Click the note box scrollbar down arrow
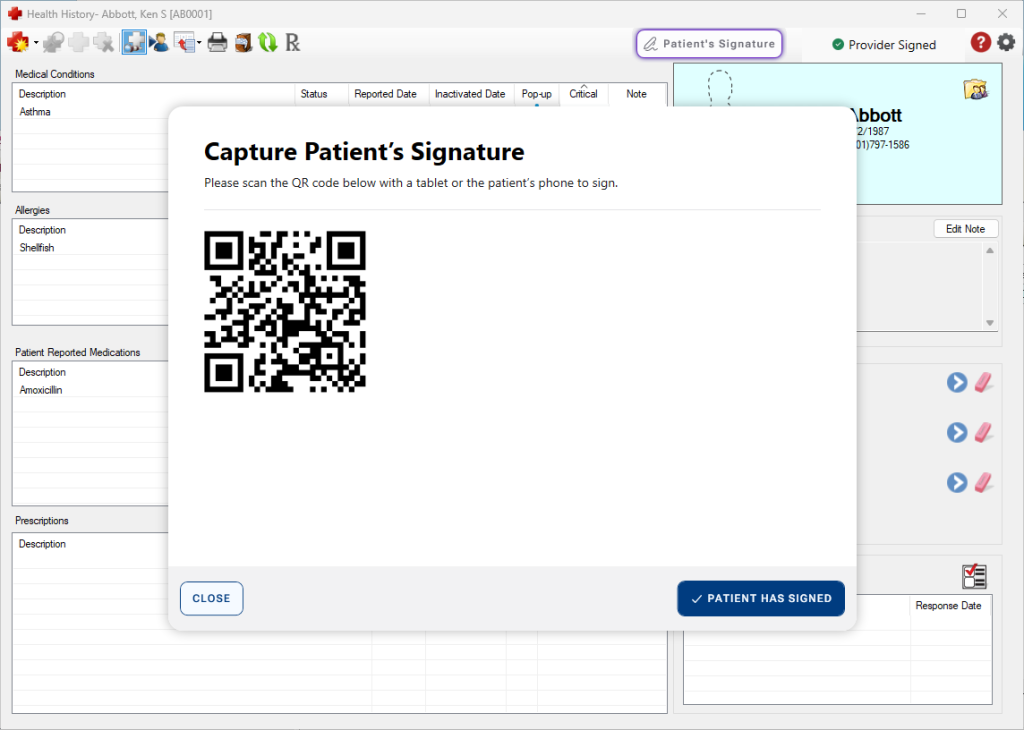This screenshot has height=730, width=1024. pos(990,323)
